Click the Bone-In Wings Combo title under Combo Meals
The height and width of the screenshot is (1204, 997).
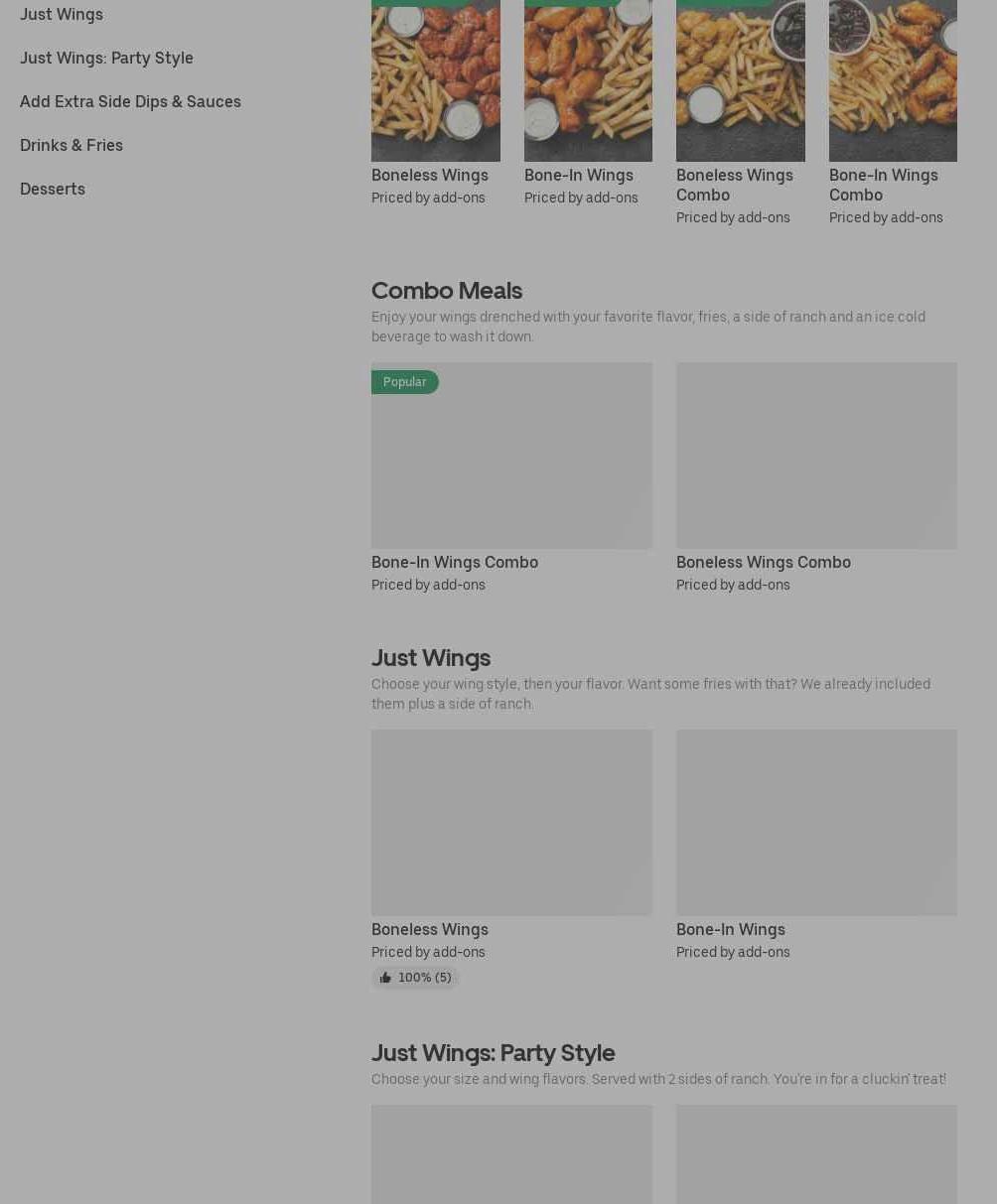point(455,562)
